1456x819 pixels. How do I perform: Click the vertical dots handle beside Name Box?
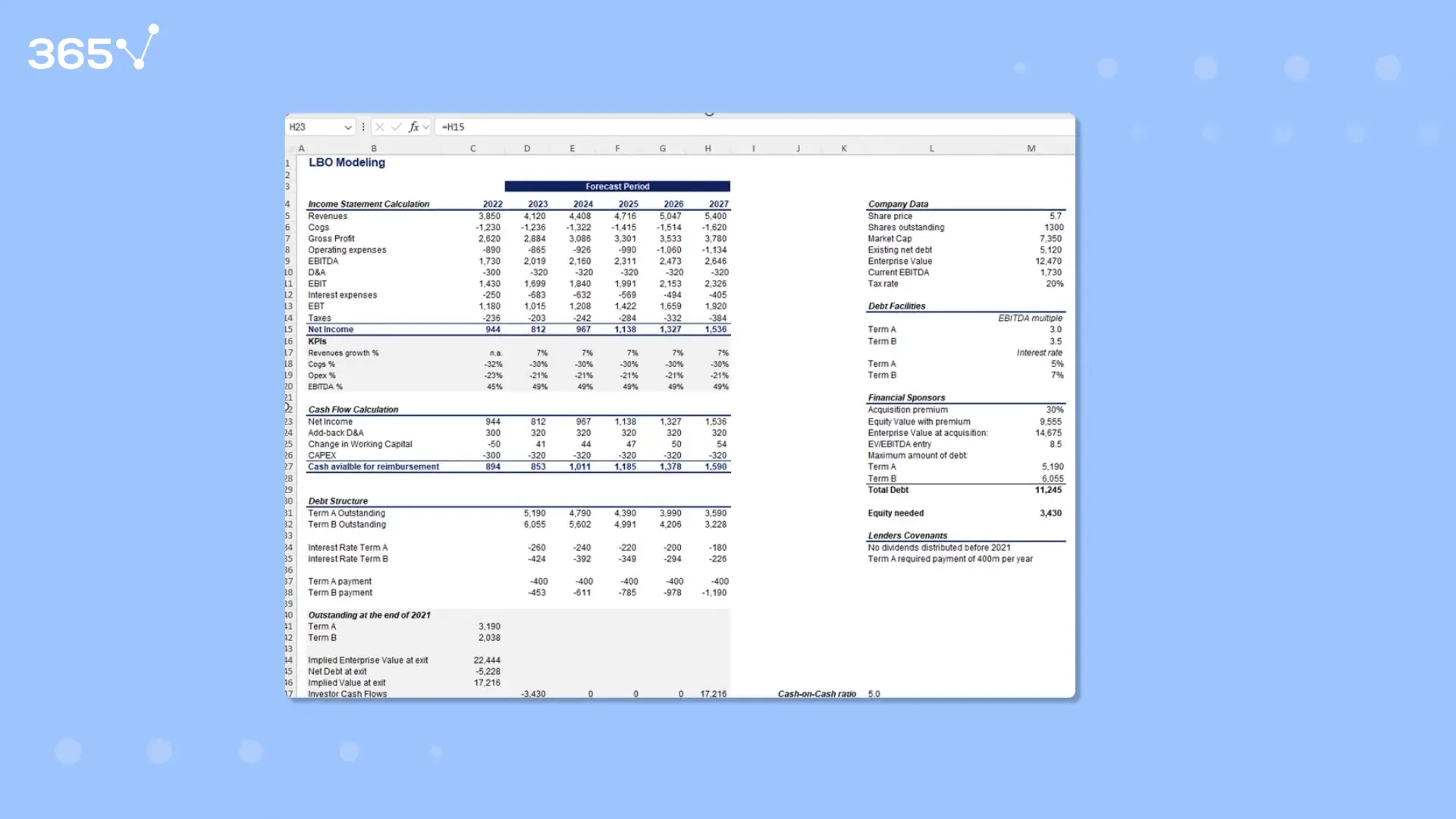pos(363,127)
